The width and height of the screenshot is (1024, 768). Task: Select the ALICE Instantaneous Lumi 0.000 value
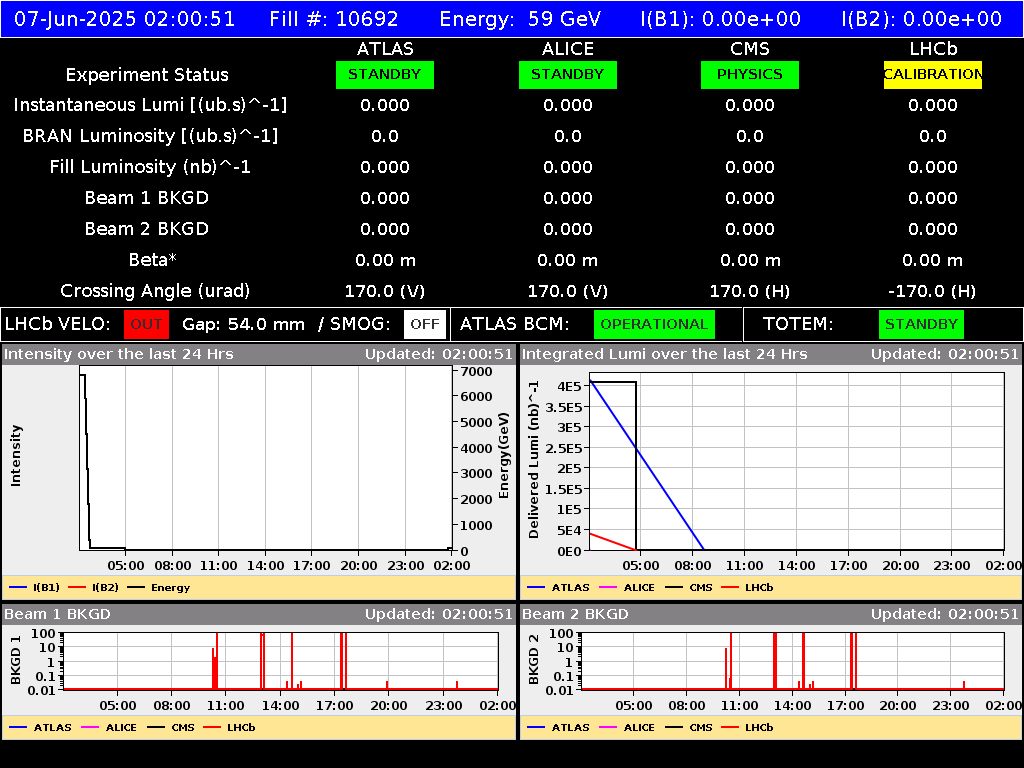point(568,105)
